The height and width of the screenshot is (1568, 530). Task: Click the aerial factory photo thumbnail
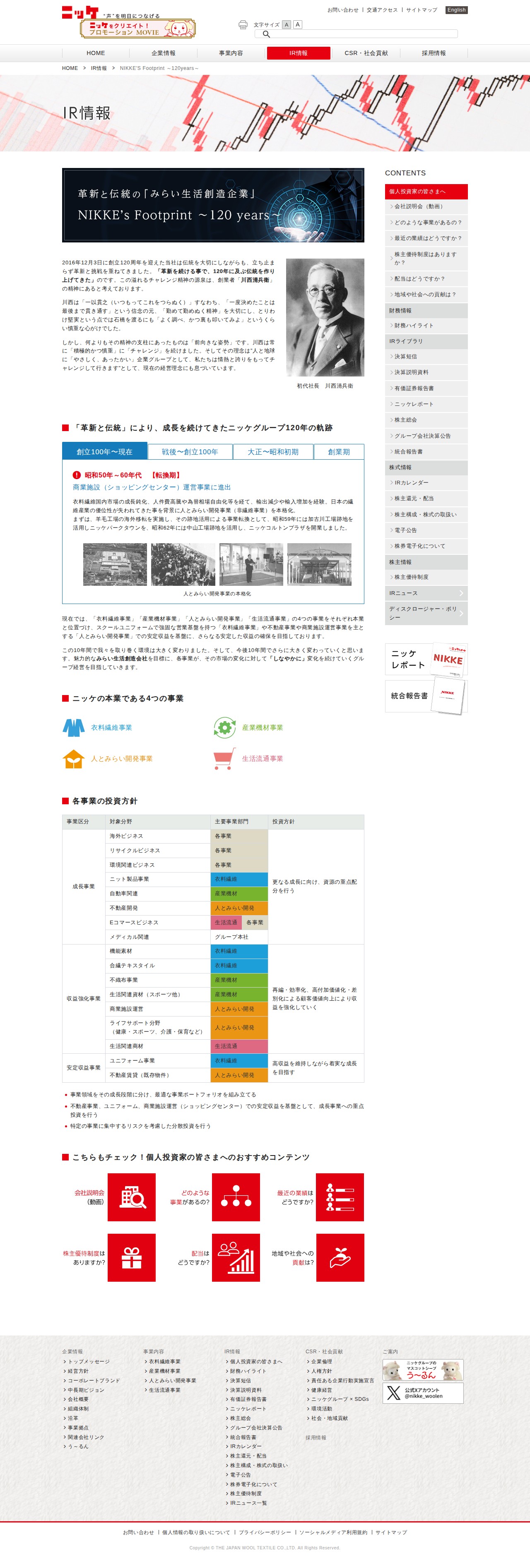click(115, 564)
